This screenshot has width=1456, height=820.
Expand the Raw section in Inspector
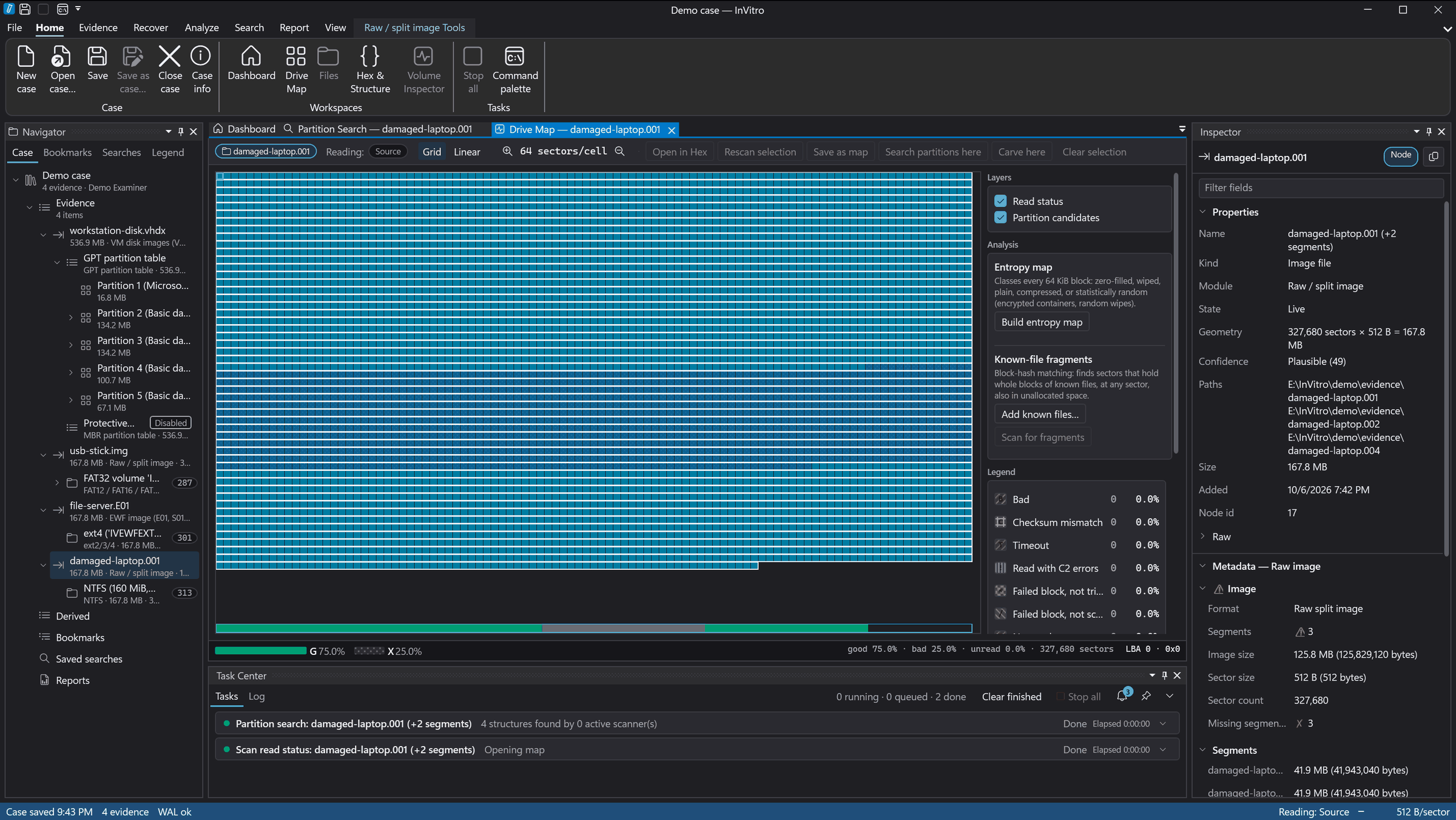1202,536
